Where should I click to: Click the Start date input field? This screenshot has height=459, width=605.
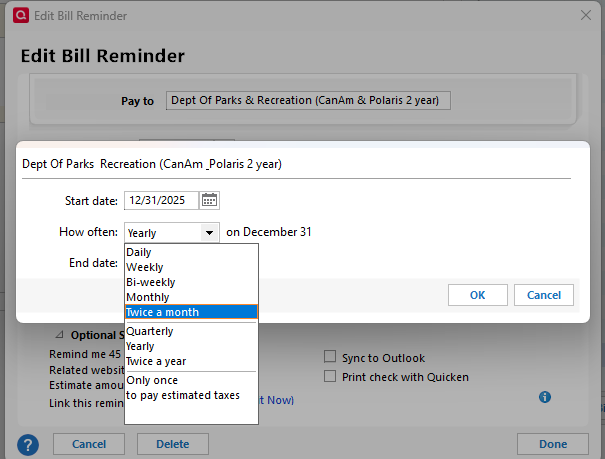161,200
